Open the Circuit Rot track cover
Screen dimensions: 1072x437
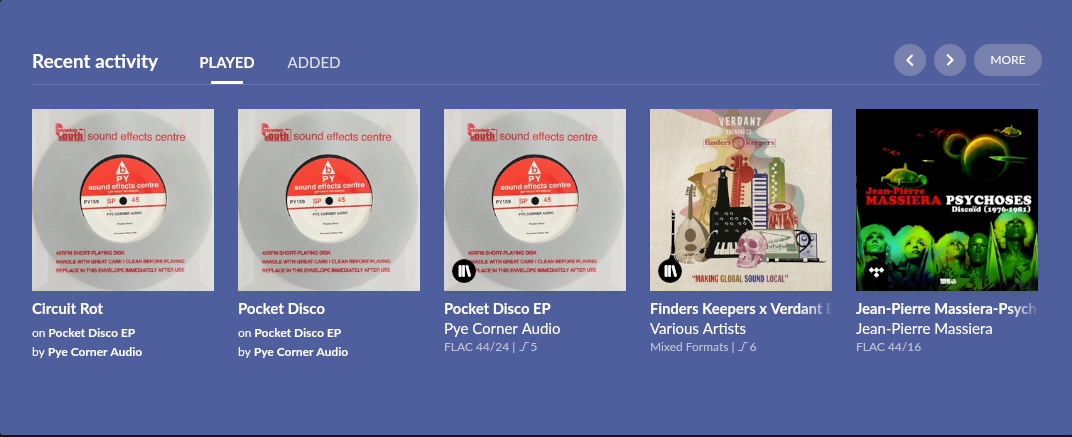pos(123,200)
